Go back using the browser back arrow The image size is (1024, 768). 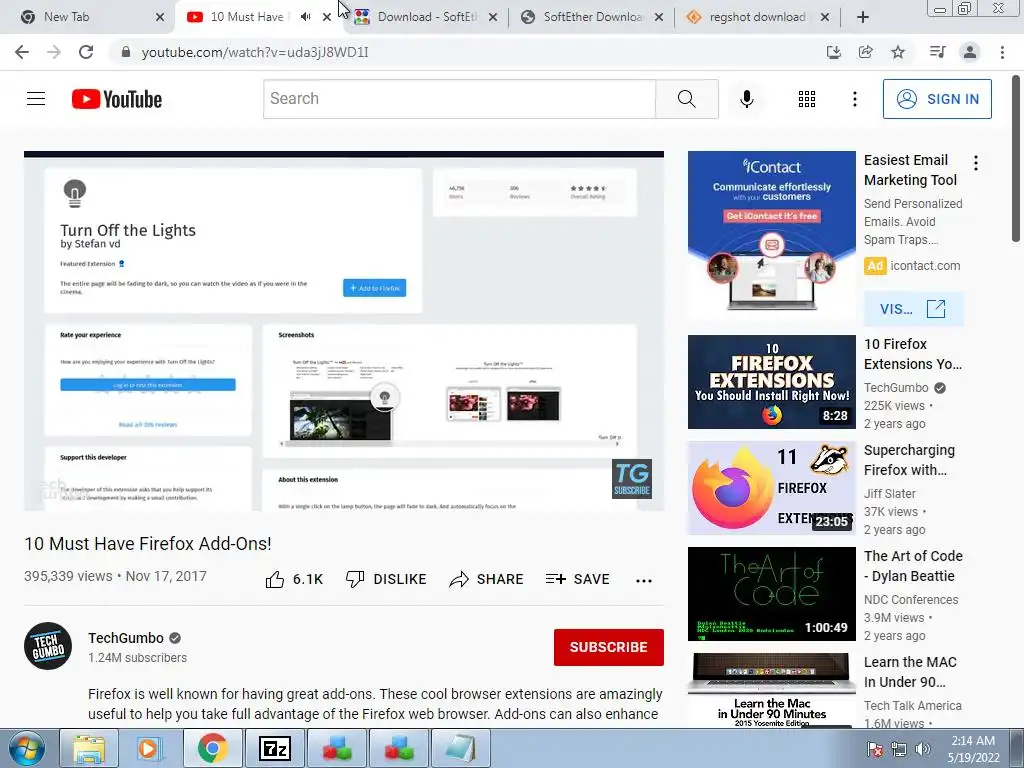22,52
